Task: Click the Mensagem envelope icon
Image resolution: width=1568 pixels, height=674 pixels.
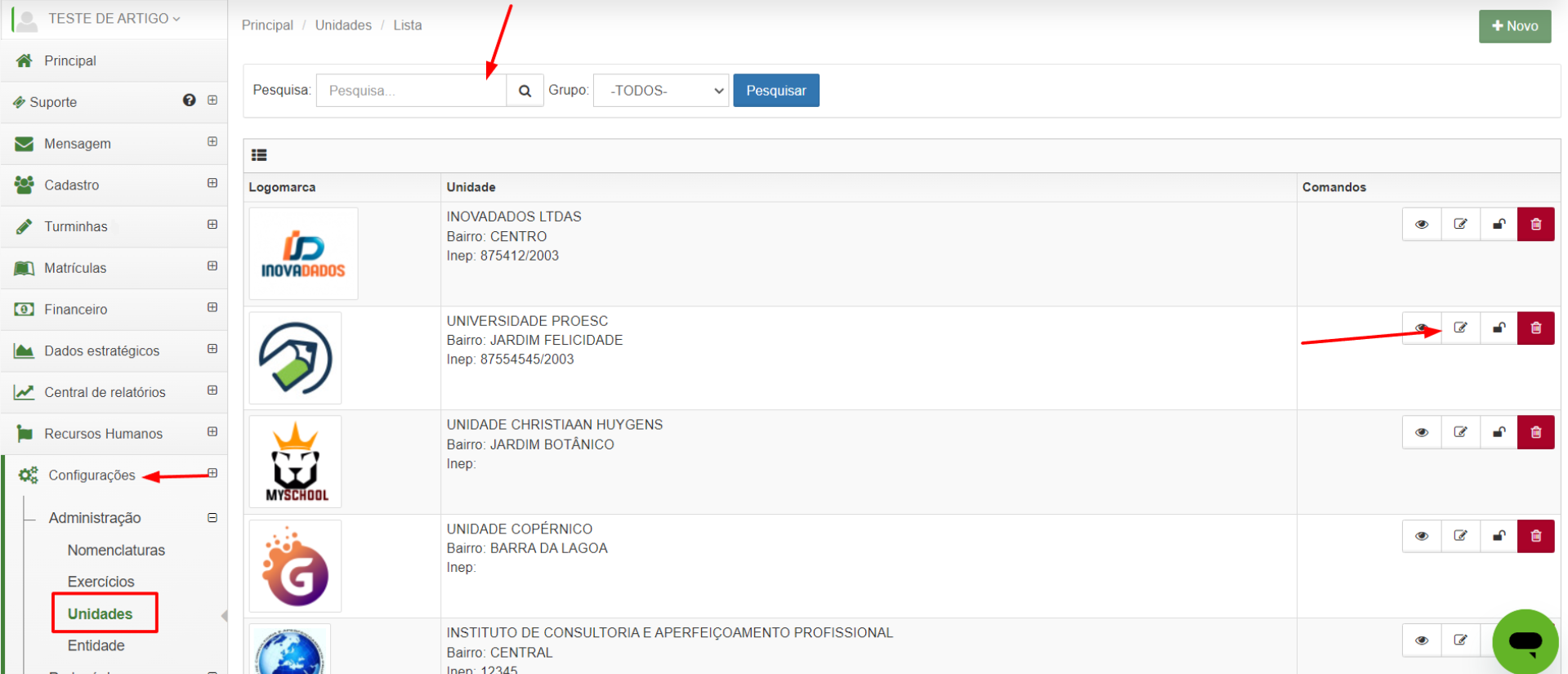Action: (25, 144)
